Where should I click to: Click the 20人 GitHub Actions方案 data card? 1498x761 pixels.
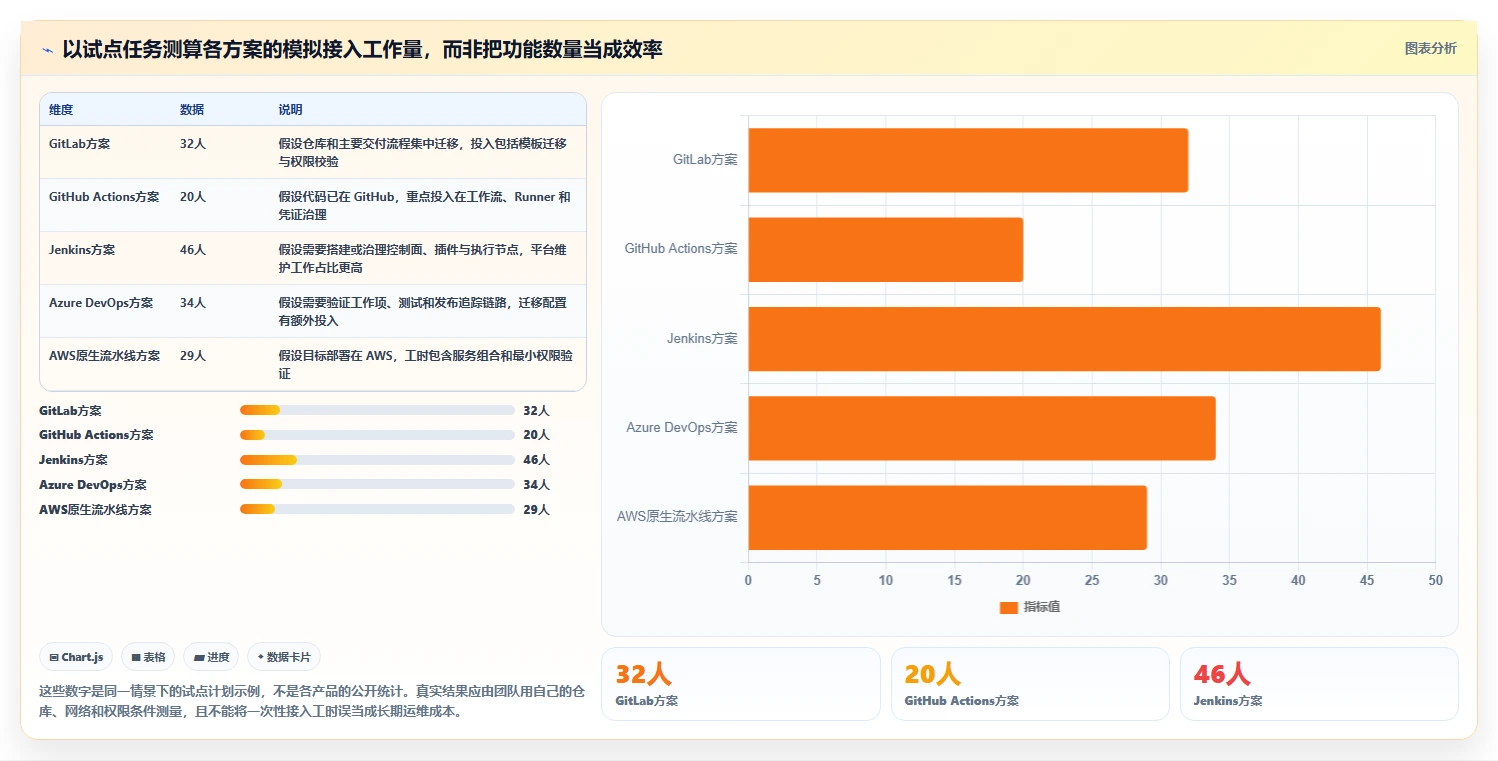[1030, 684]
